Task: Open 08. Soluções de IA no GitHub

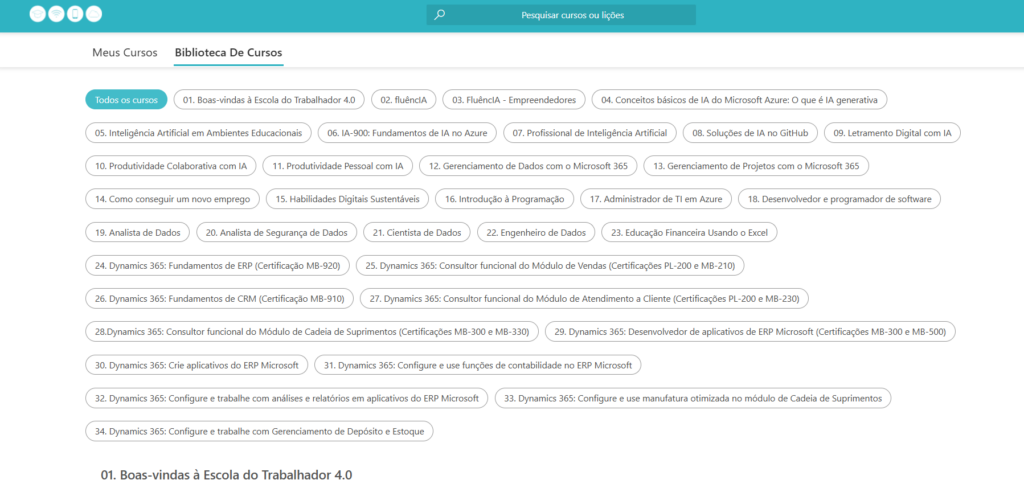Action: pyautogui.click(x=750, y=133)
